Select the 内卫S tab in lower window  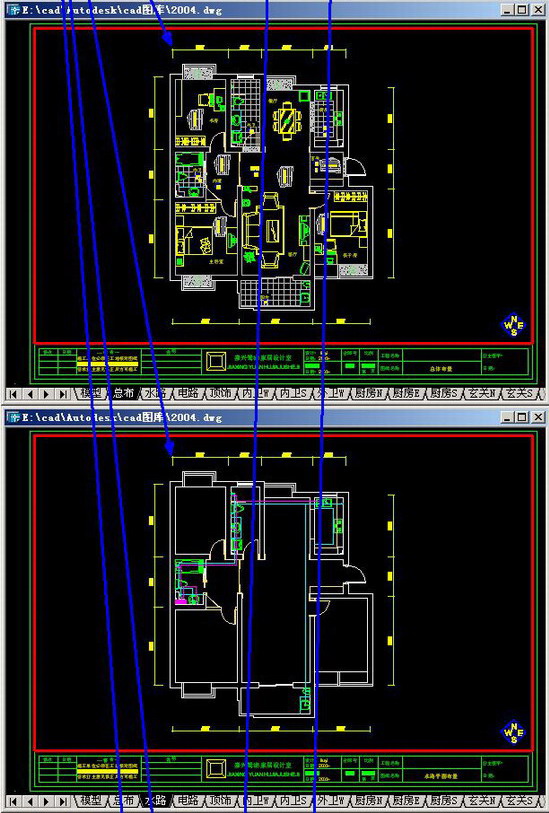[x=292, y=801]
